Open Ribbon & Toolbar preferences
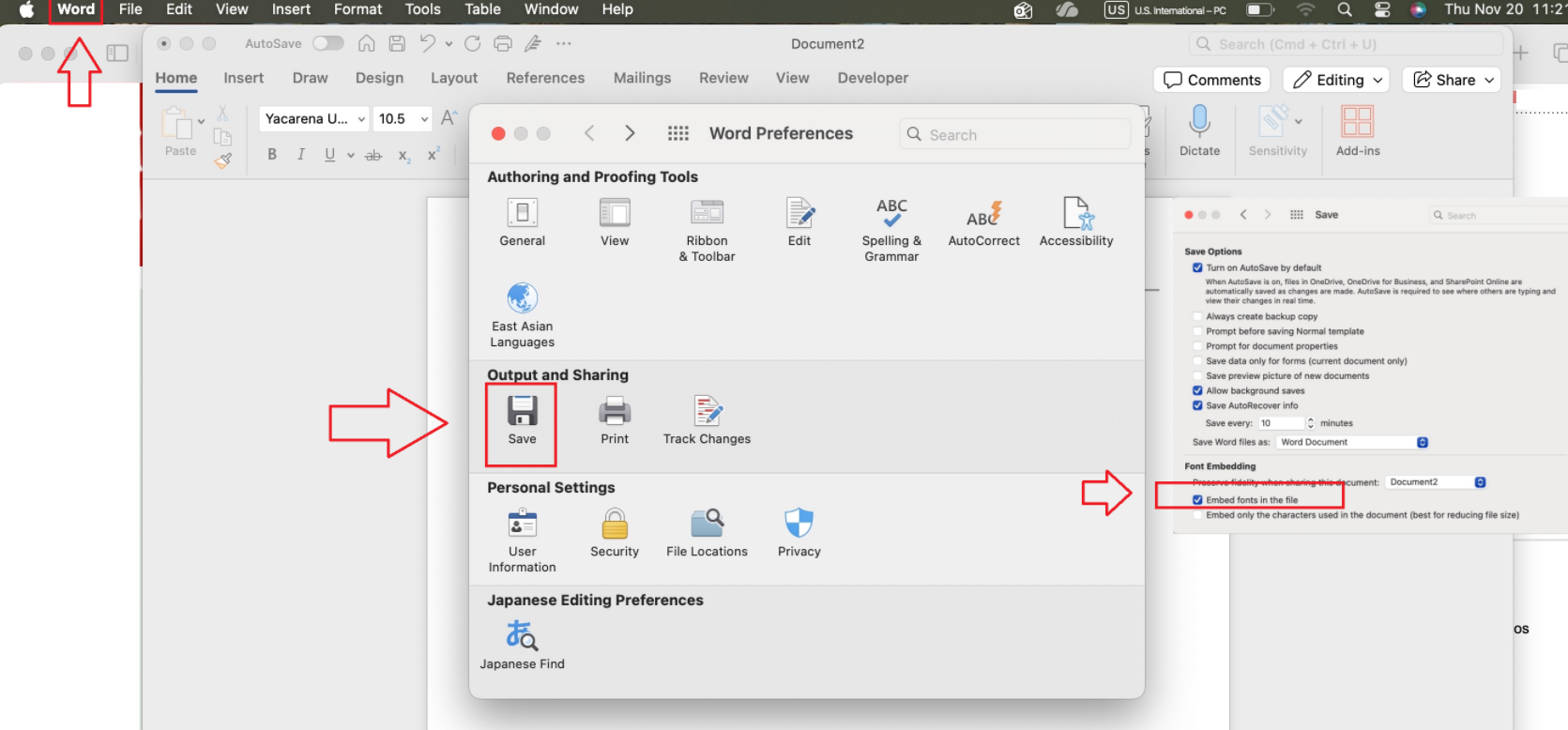The height and width of the screenshot is (730, 1568). tap(707, 230)
